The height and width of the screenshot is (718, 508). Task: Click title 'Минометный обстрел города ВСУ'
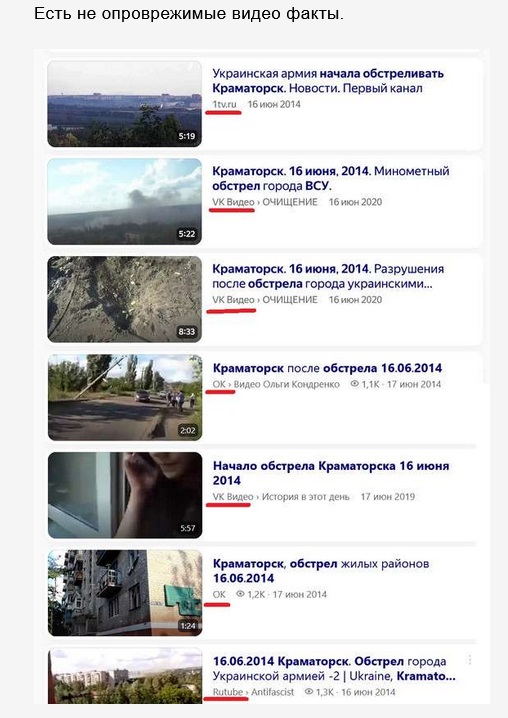pos(331,178)
